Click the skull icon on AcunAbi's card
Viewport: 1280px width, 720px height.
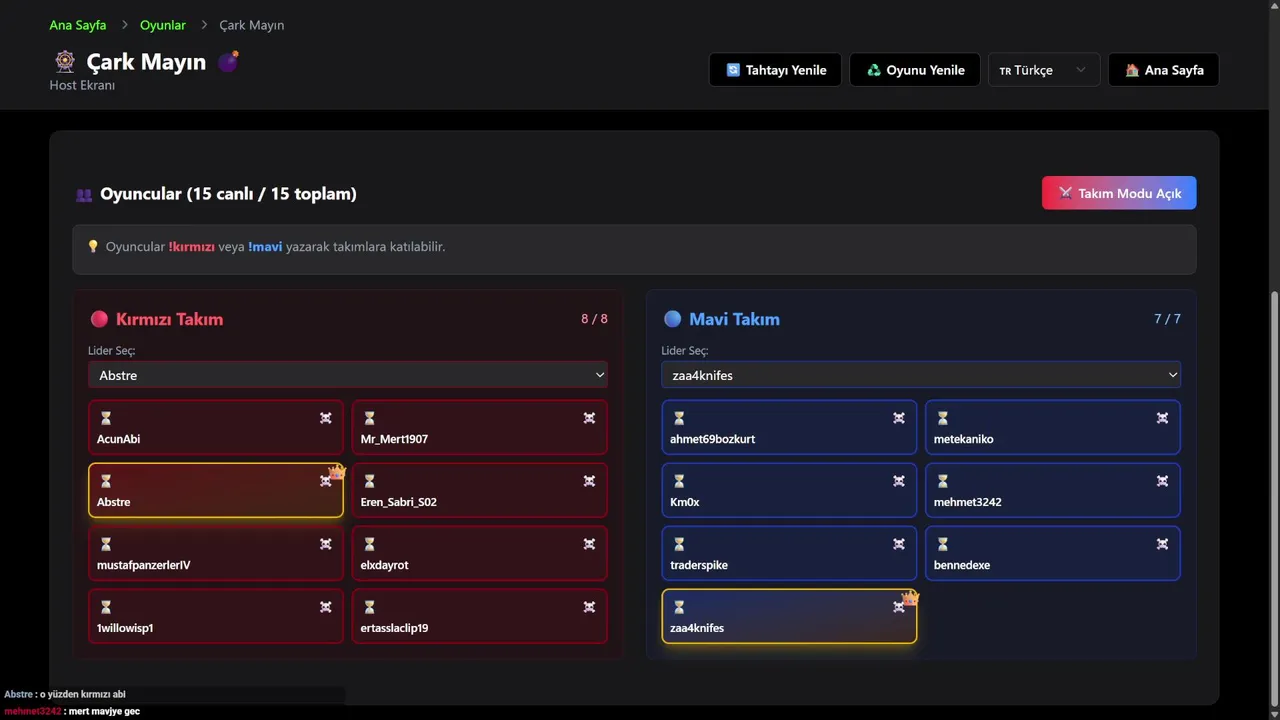point(326,418)
